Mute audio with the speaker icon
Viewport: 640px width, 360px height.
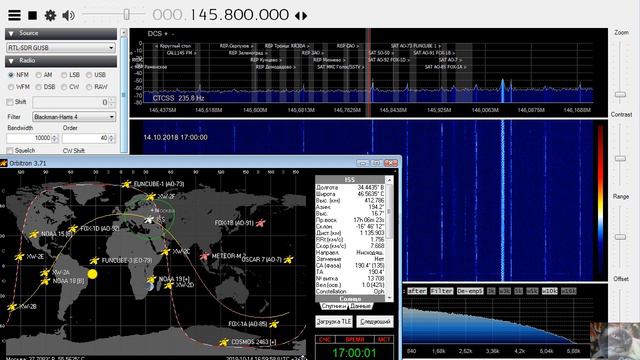point(68,16)
